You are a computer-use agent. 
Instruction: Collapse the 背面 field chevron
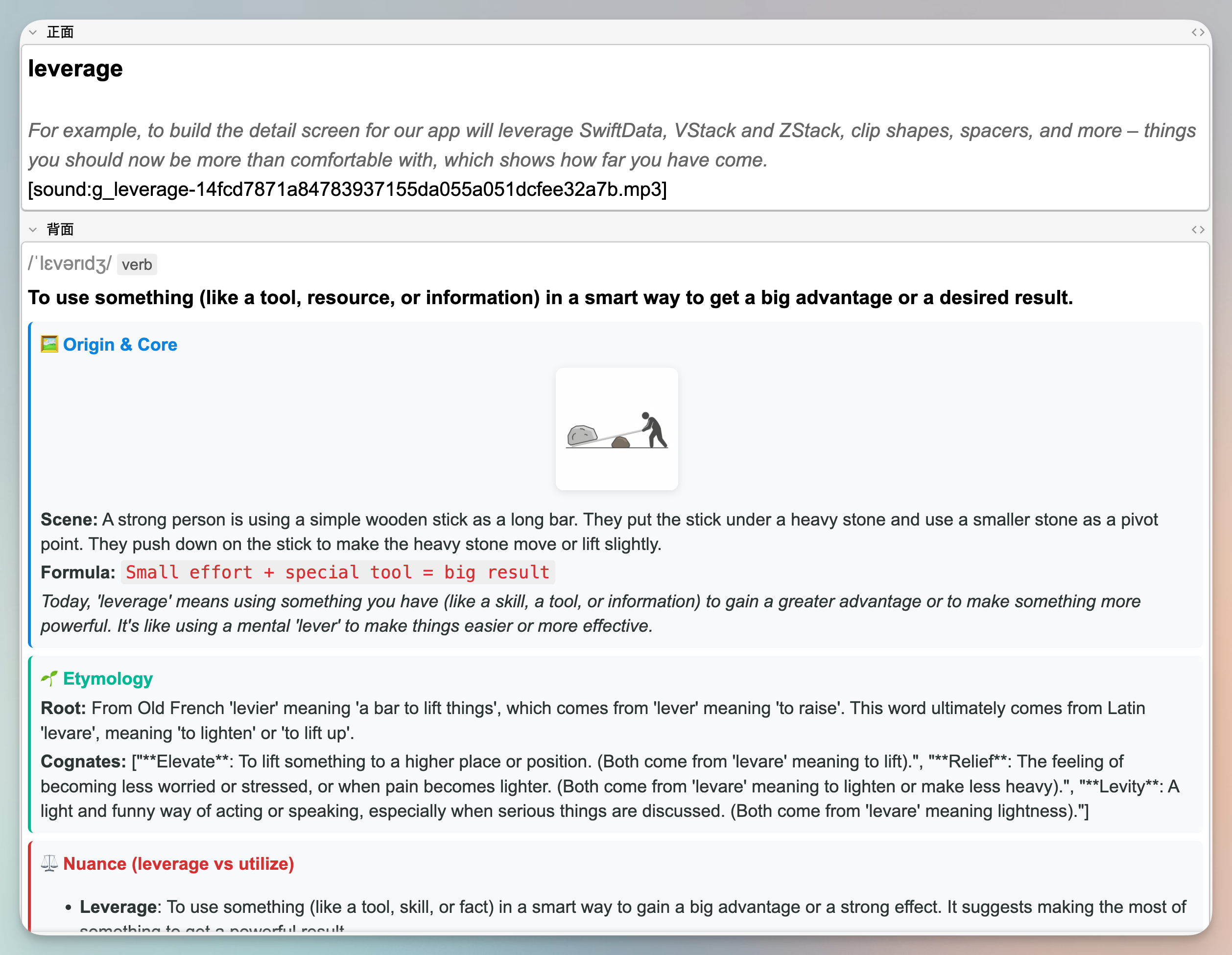click(x=33, y=230)
